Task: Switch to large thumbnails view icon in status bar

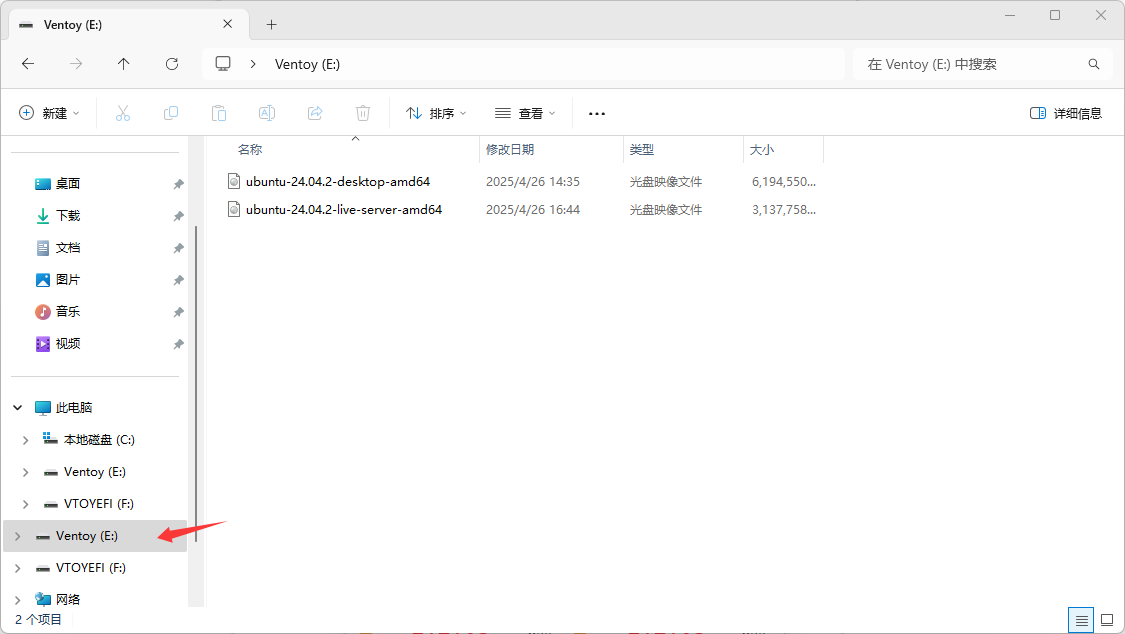Action: coord(1107,620)
